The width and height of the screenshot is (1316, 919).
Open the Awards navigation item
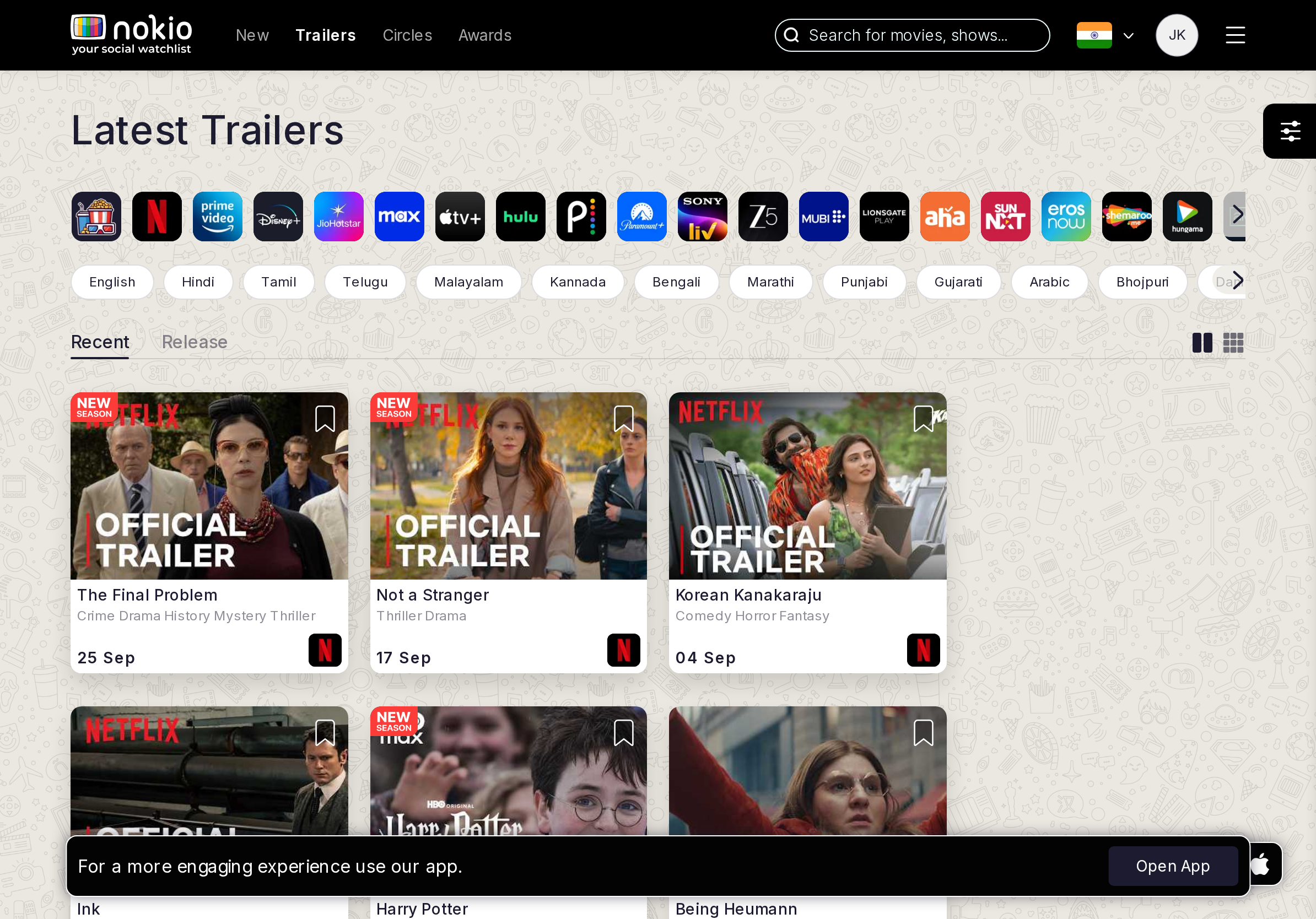tap(485, 35)
